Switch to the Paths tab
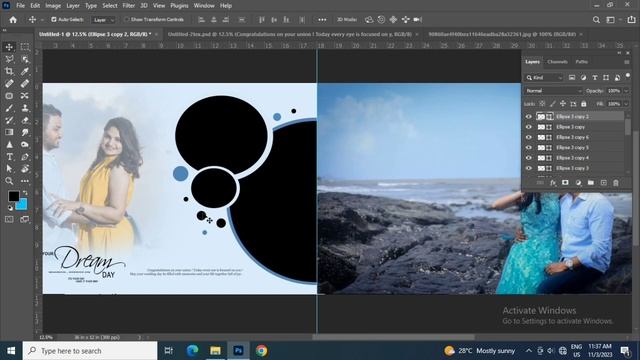640x360 pixels. pos(582,62)
